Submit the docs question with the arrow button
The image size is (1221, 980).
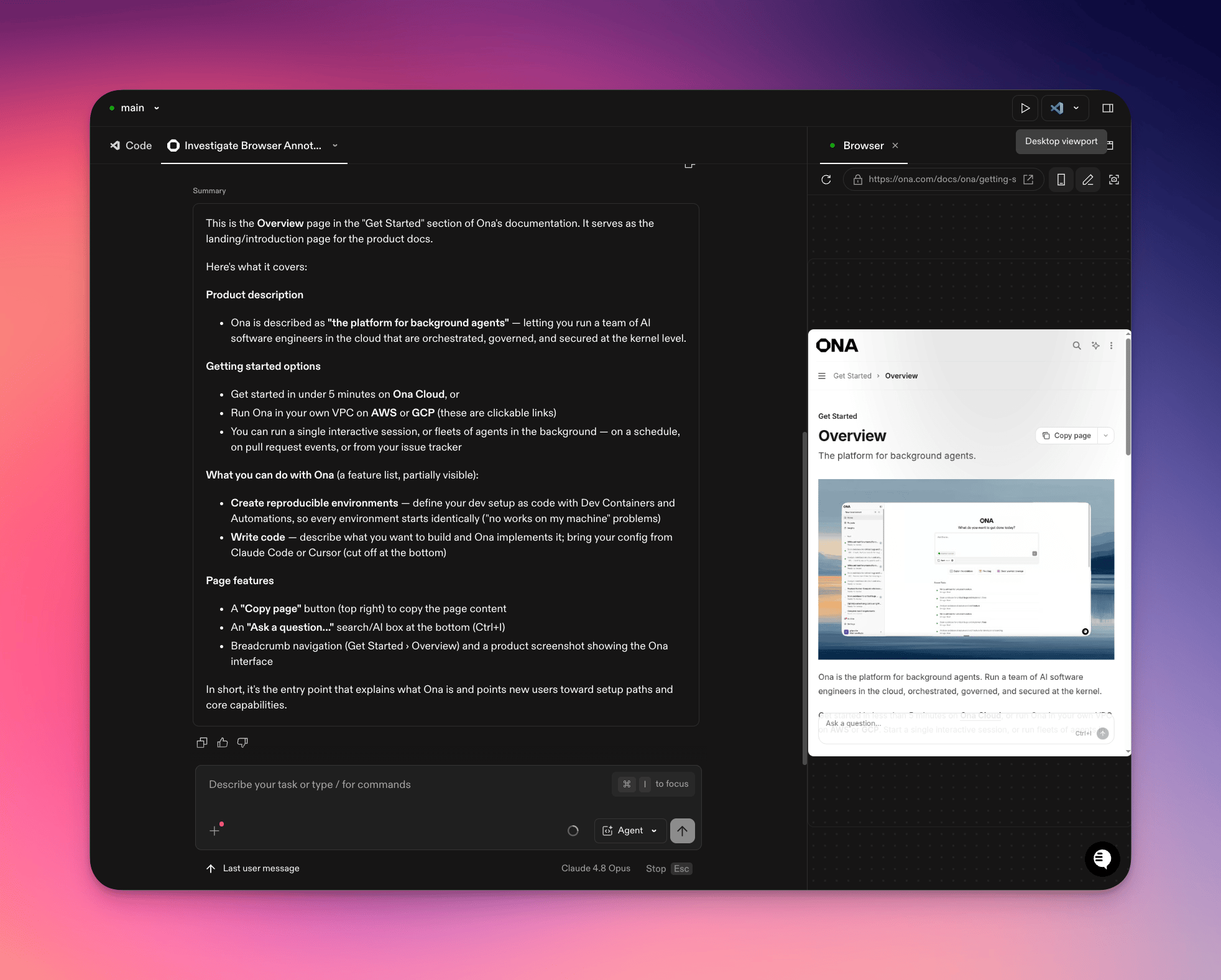[1103, 733]
